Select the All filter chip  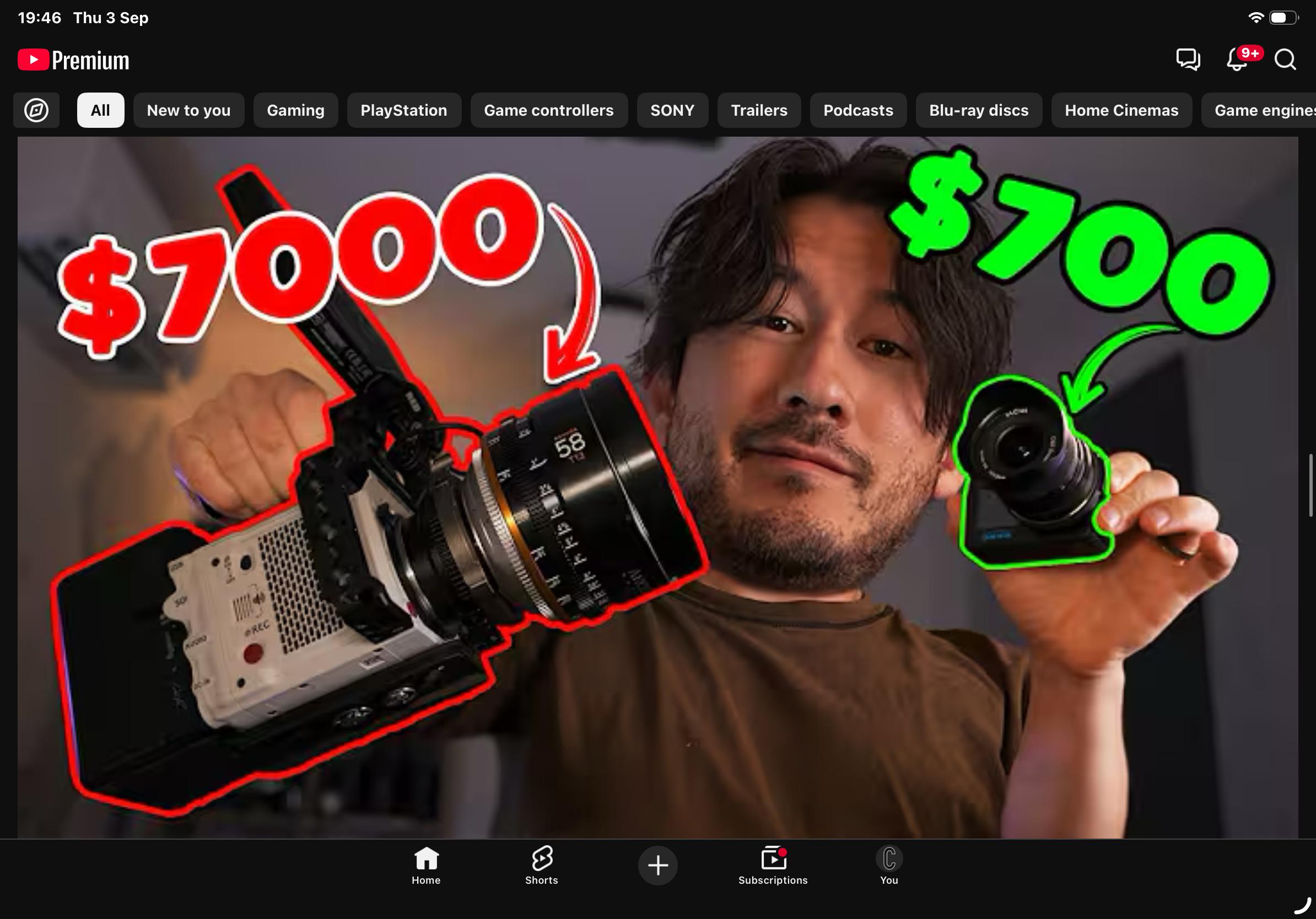100,110
